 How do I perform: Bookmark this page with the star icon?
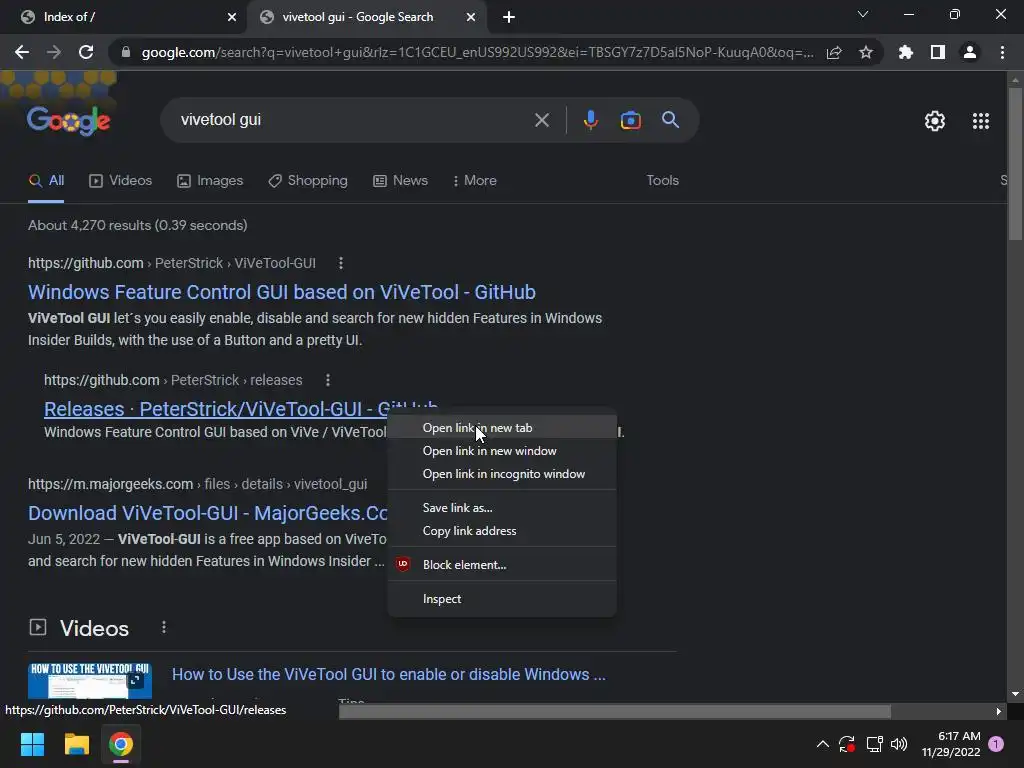pos(866,52)
